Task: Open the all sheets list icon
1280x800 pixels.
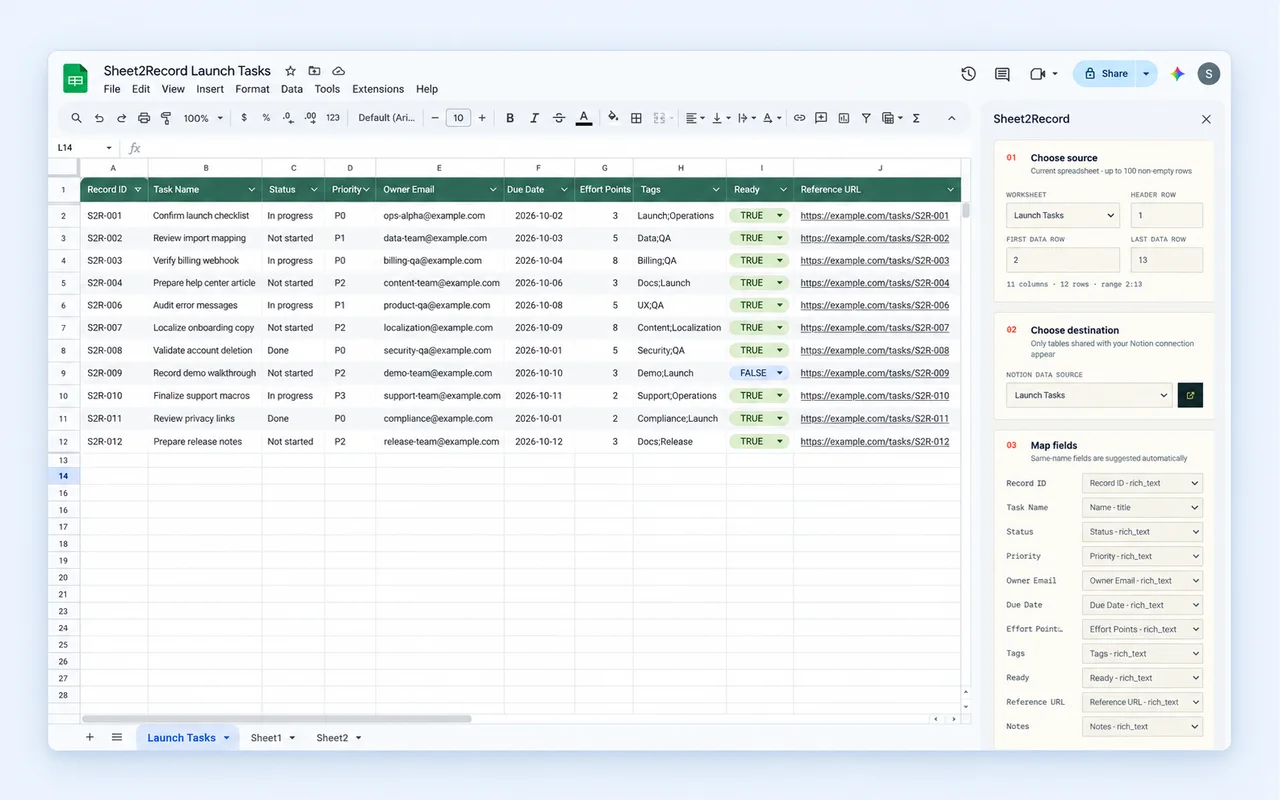Action: [x=117, y=737]
